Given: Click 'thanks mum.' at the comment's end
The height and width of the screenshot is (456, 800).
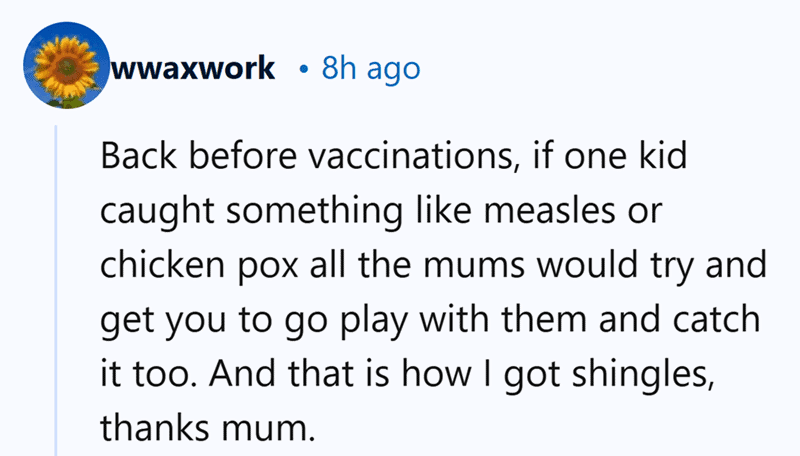Looking at the screenshot, I should click(x=208, y=427).
